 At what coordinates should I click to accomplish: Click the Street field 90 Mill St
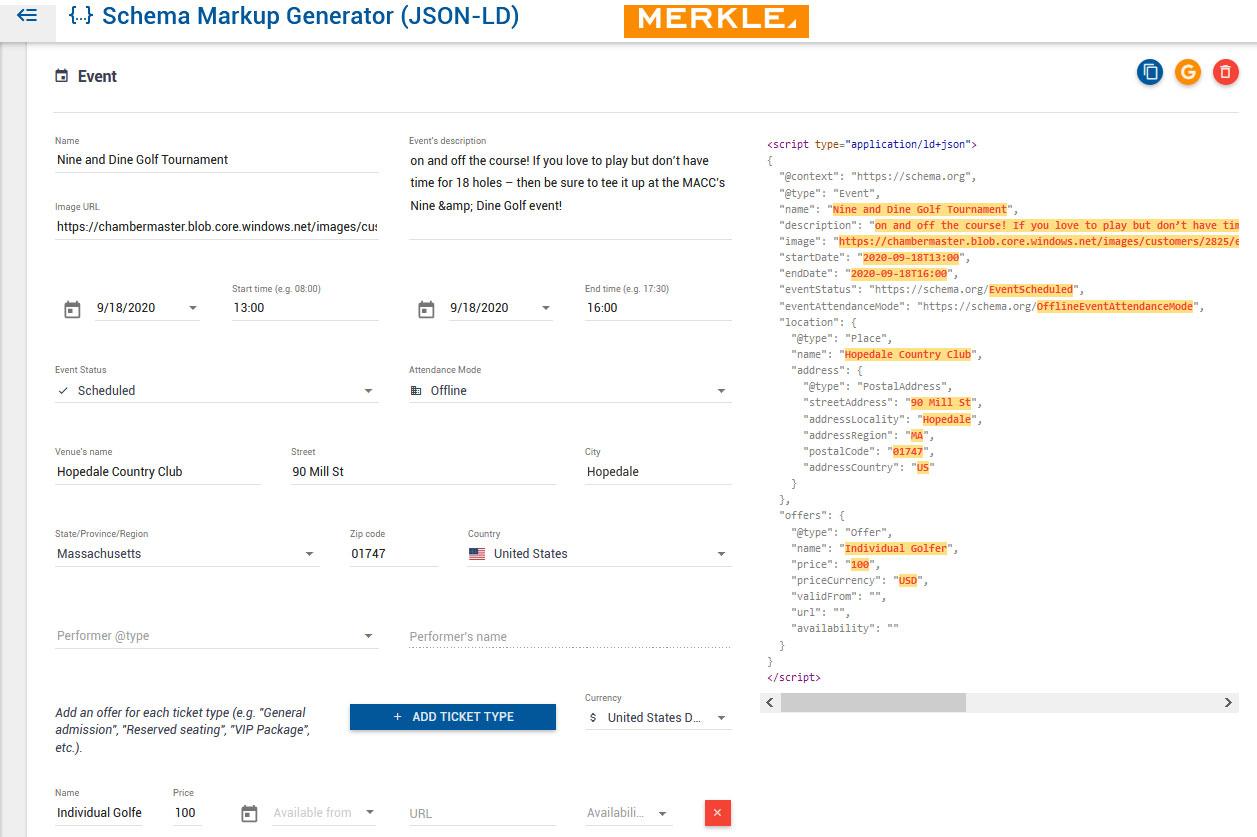(423, 472)
